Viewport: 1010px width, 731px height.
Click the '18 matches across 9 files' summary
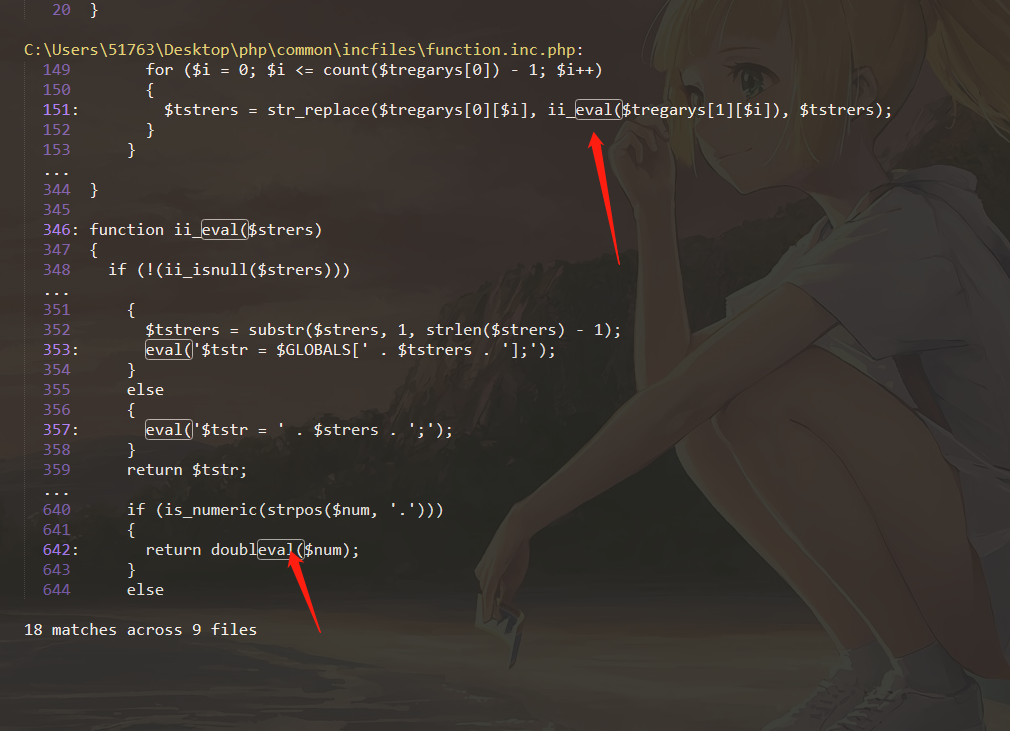140,629
